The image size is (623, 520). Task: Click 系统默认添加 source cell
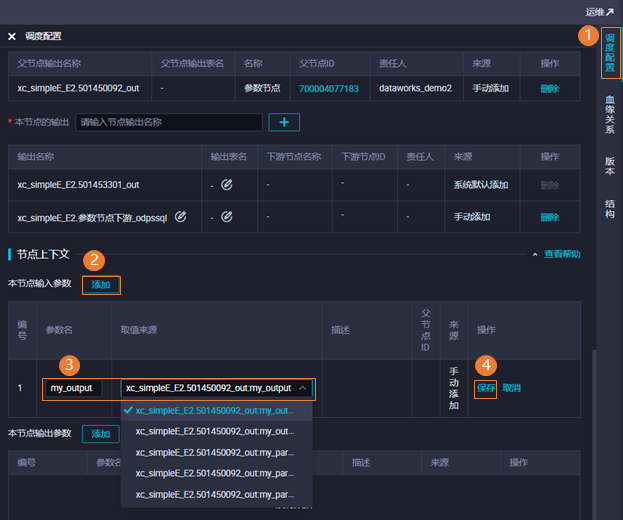pyautogui.click(x=481, y=185)
